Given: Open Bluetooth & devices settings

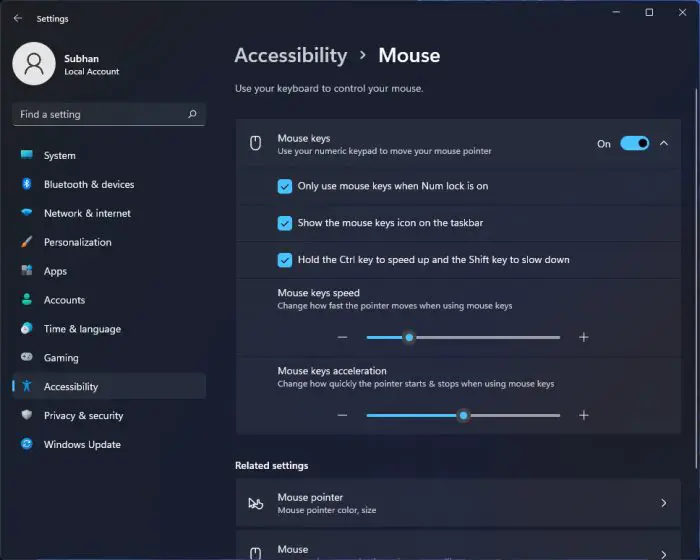Looking at the screenshot, I should (x=109, y=184).
